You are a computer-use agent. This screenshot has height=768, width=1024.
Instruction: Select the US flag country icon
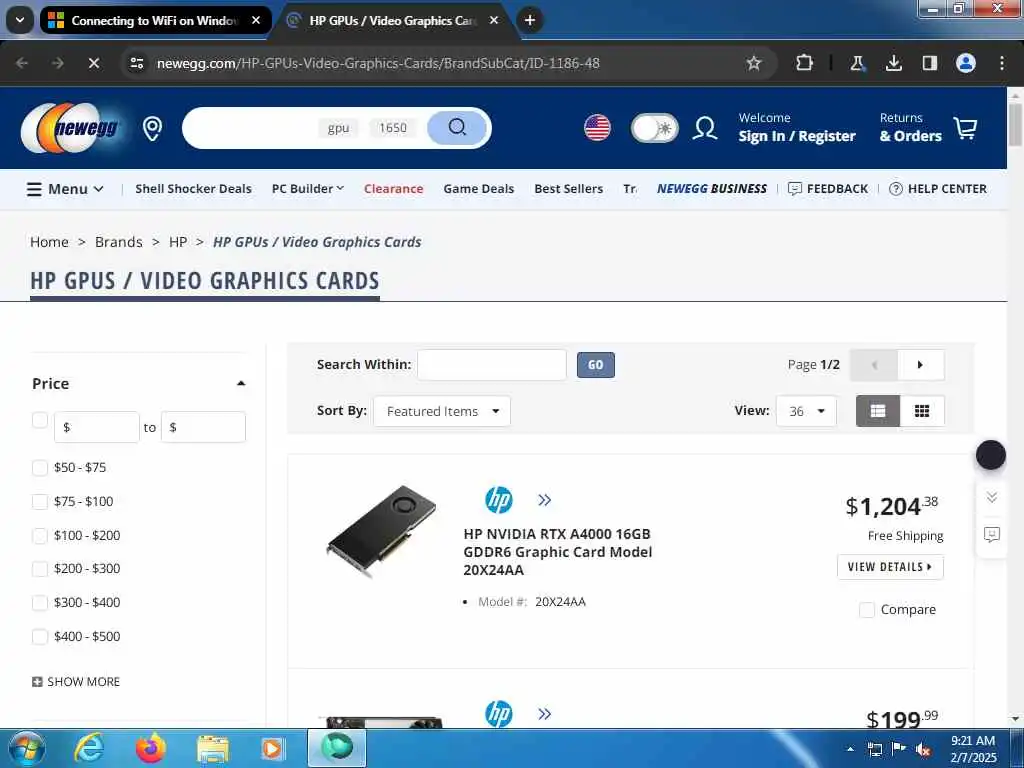pos(597,127)
